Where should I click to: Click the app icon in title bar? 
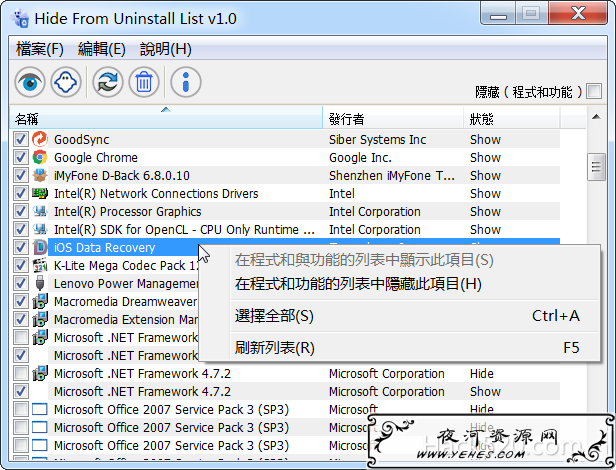point(20,18)
